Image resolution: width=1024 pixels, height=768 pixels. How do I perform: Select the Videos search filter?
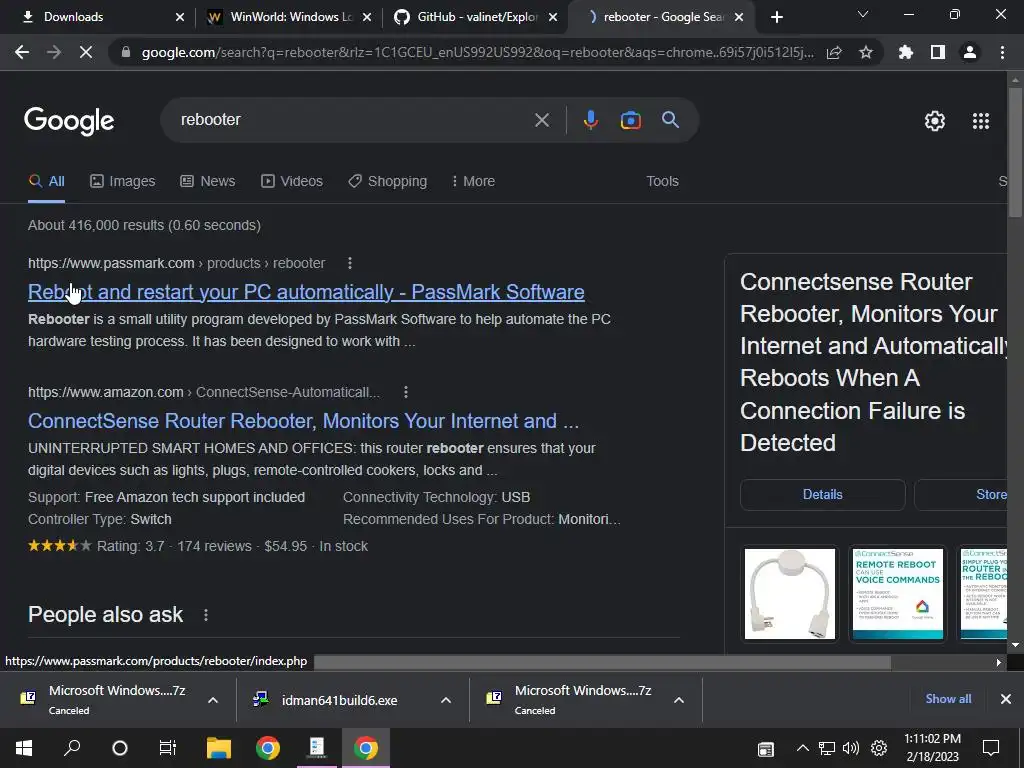292,181
